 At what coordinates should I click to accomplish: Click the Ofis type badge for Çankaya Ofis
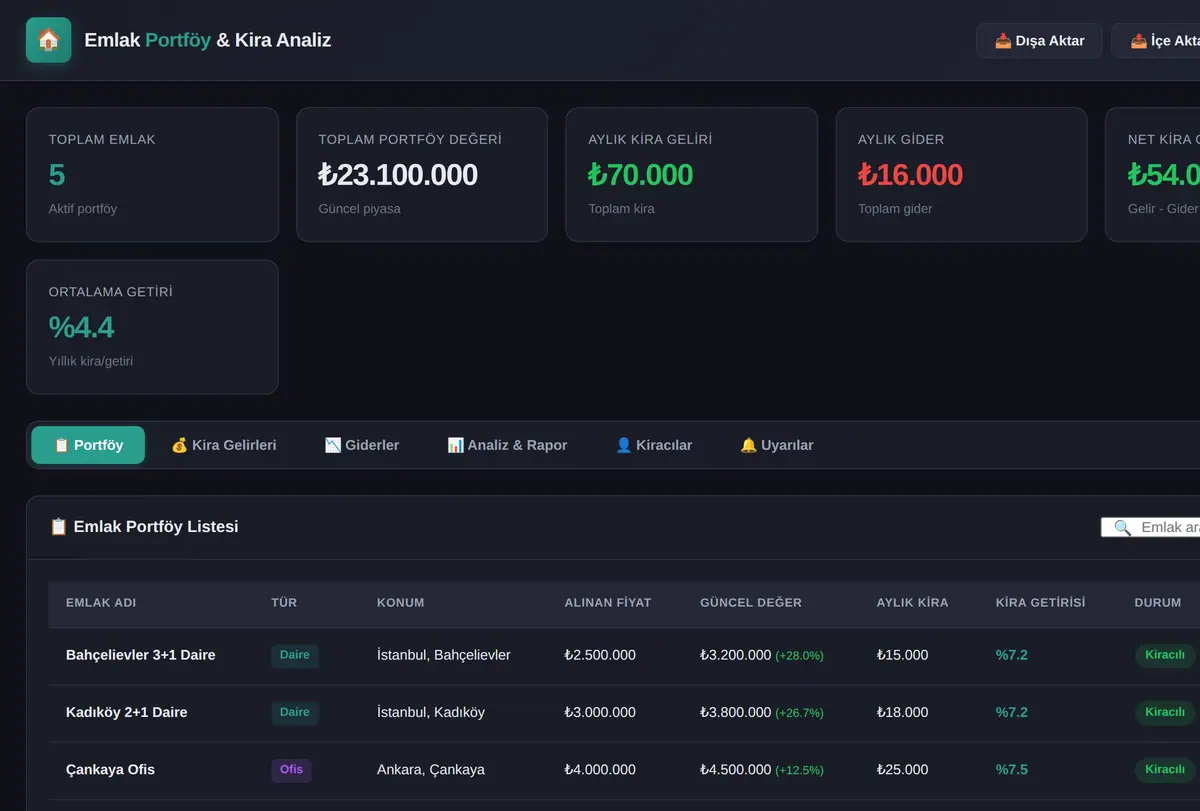[x=291, y=770]
